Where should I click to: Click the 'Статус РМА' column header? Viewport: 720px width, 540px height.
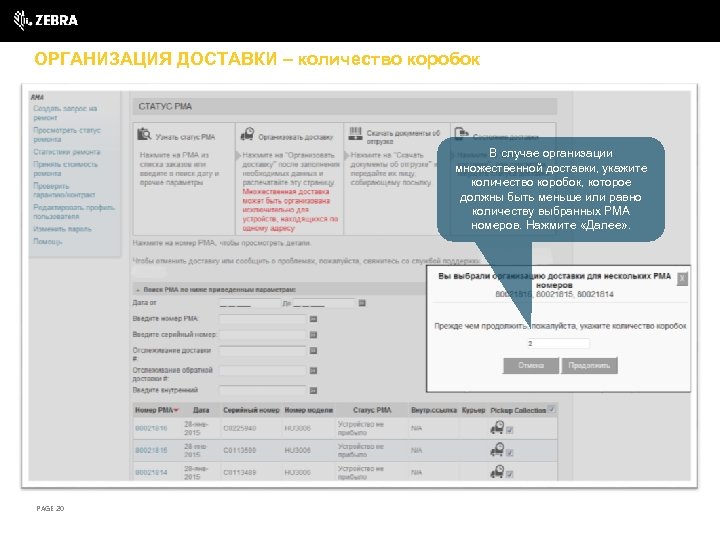372,410
